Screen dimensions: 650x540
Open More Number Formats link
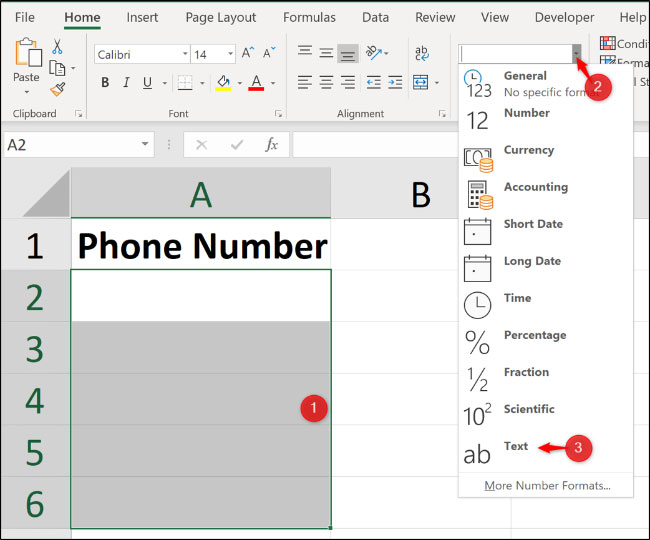[547, 485]
